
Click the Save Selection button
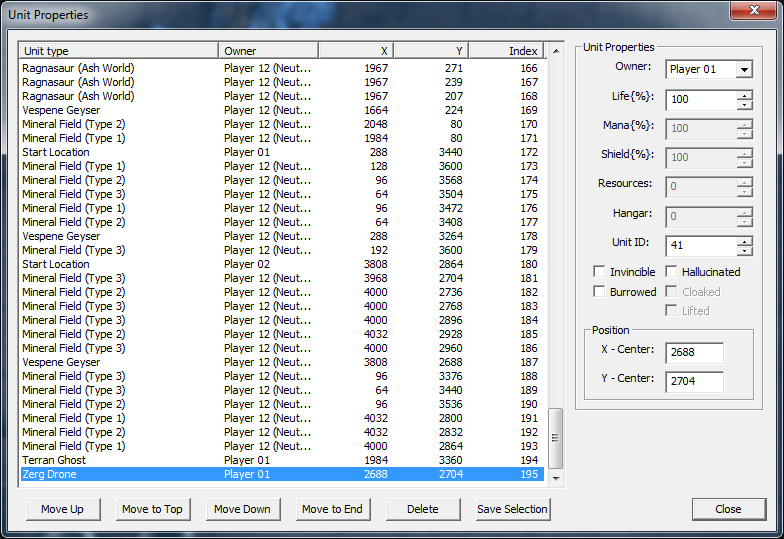512,509
